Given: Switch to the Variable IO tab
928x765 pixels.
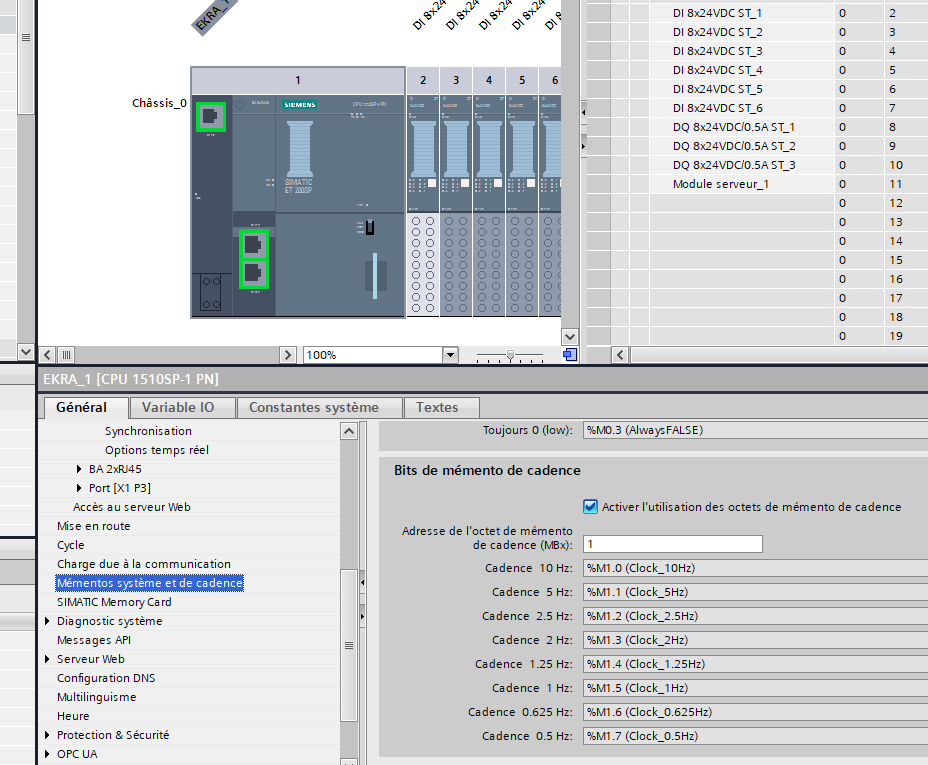Looking at the screenshot, I should pos(178,407).
